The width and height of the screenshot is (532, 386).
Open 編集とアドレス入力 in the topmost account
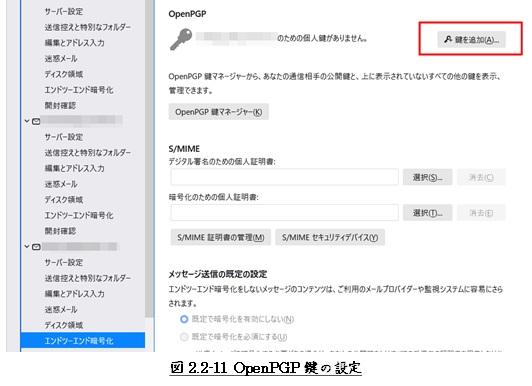point(74,42)
